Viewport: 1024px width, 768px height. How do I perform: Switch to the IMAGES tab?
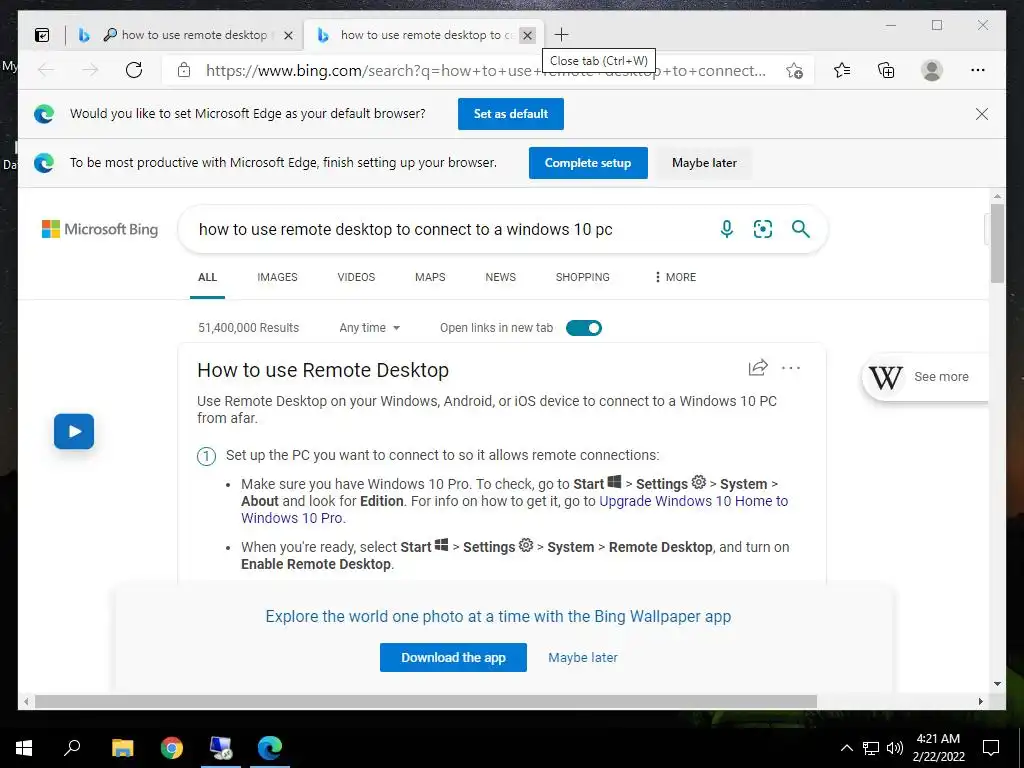coord(277,277)
